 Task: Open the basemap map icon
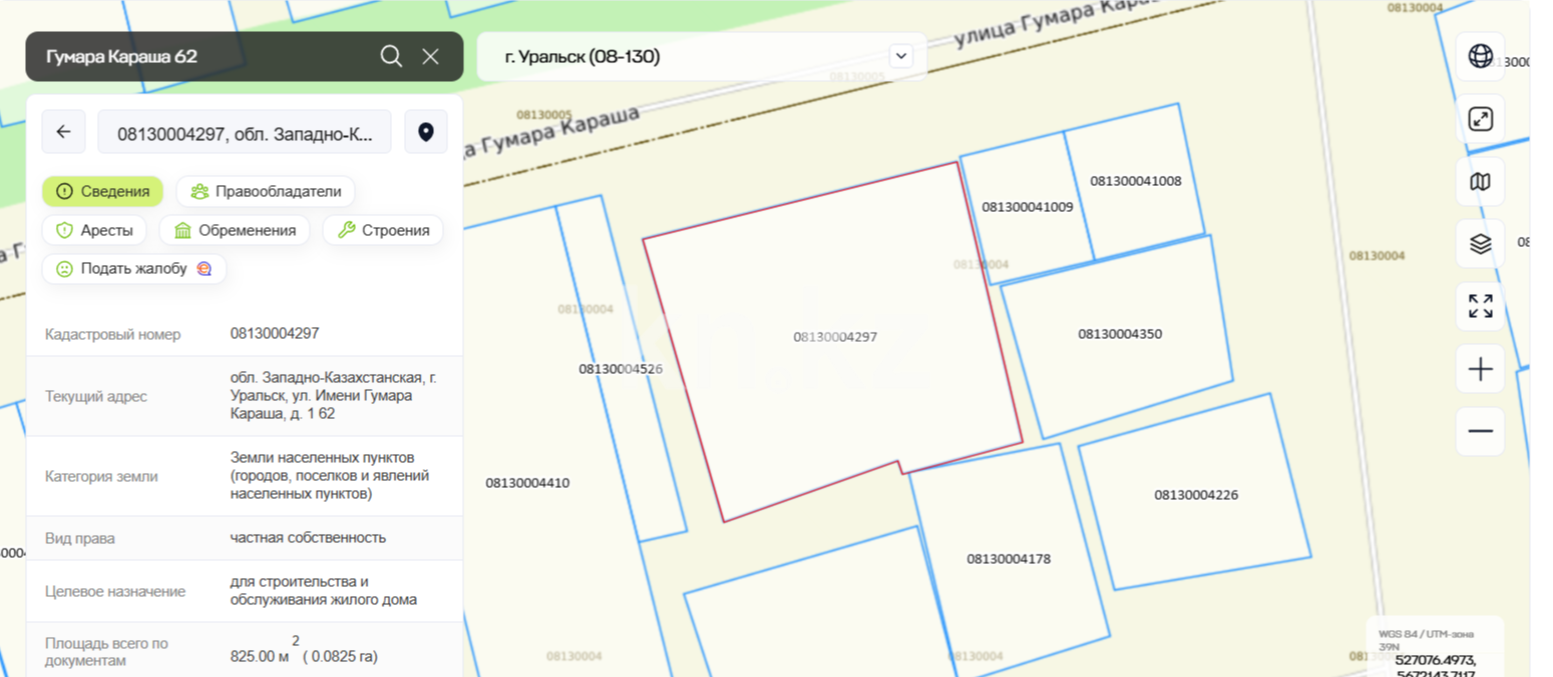pyautogui.click(x=1480, y=181)
